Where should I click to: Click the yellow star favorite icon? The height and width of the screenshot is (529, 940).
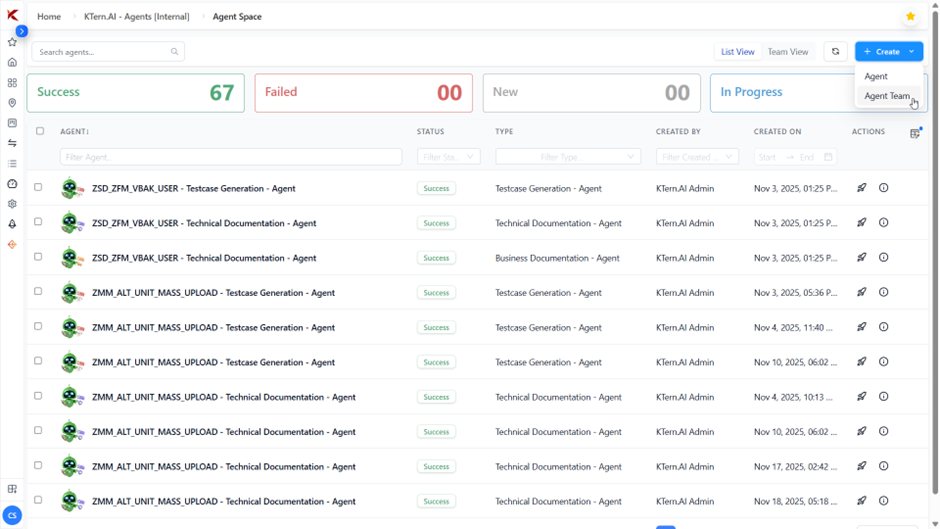tap(910, 17)
